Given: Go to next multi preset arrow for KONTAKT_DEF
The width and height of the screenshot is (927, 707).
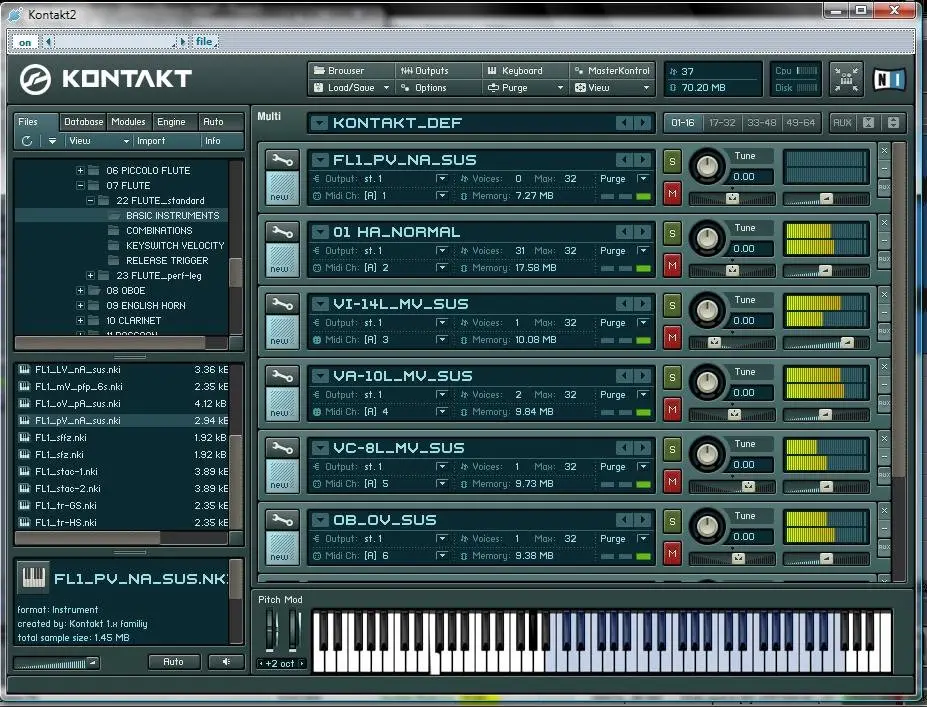Looking at the screenshot, I should click(643, 123).
